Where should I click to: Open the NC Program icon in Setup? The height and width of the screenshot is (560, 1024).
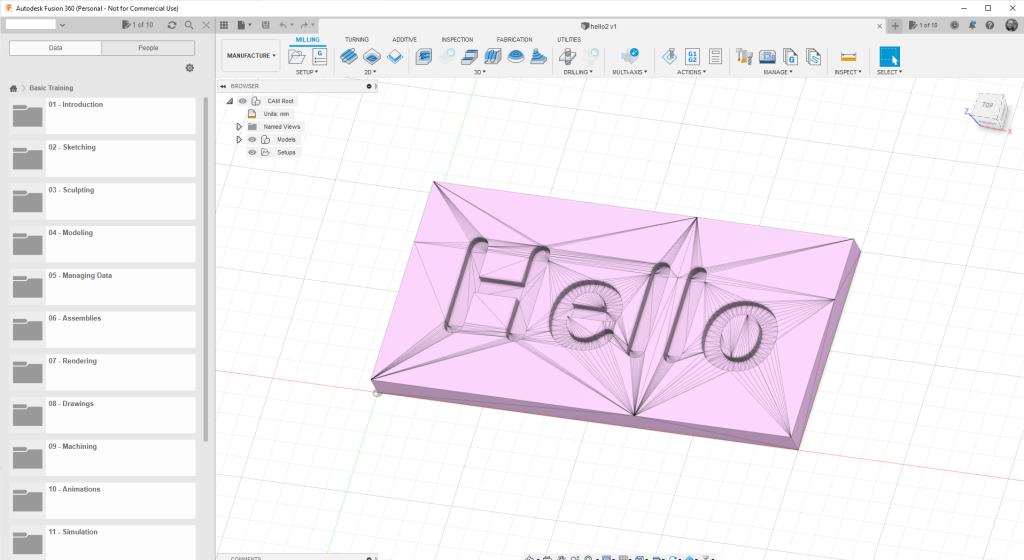(319, 57)
